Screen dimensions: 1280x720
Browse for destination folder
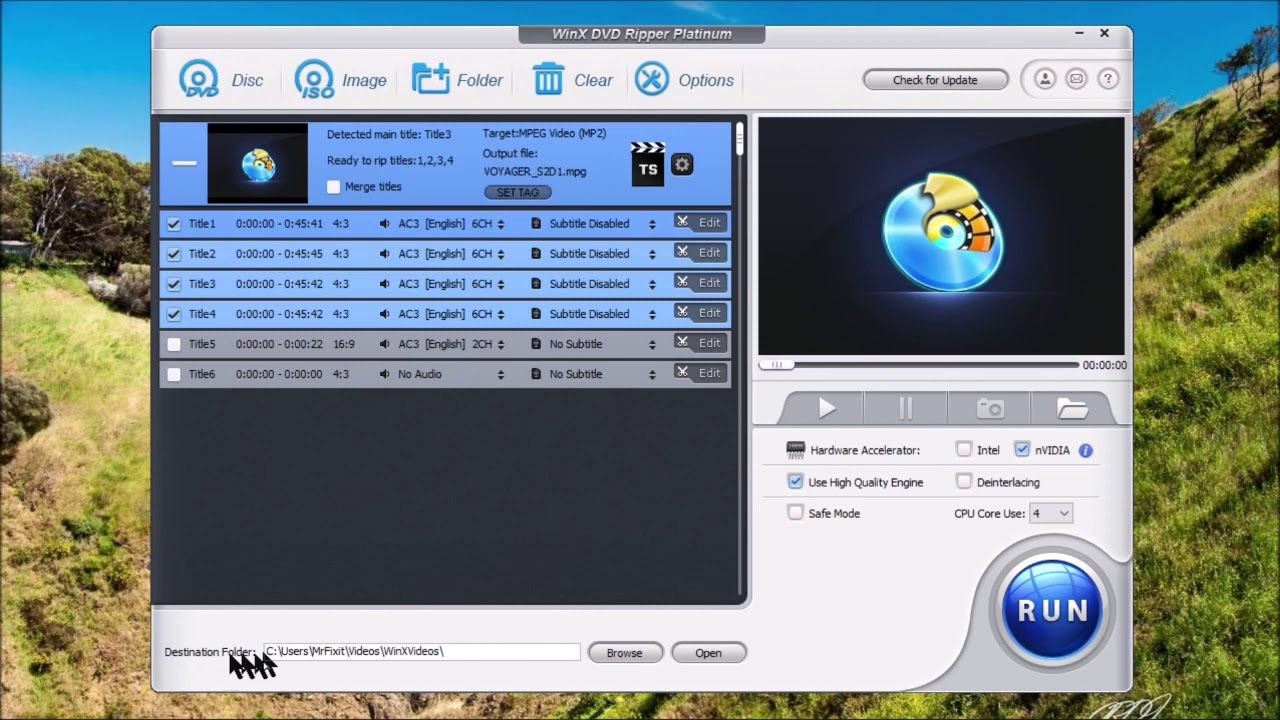pyautogui.click(x=625, y=653)
